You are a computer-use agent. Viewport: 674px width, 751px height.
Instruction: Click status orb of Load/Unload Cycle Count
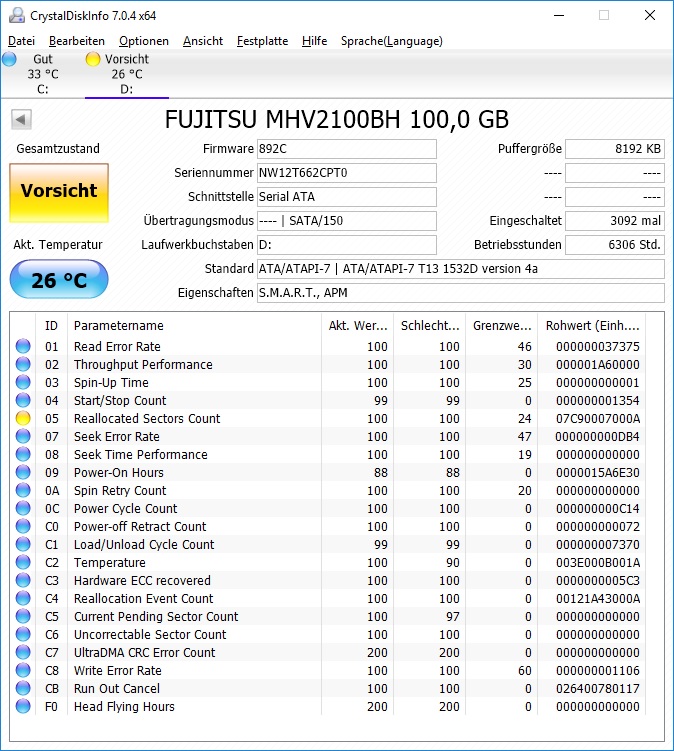23,544
